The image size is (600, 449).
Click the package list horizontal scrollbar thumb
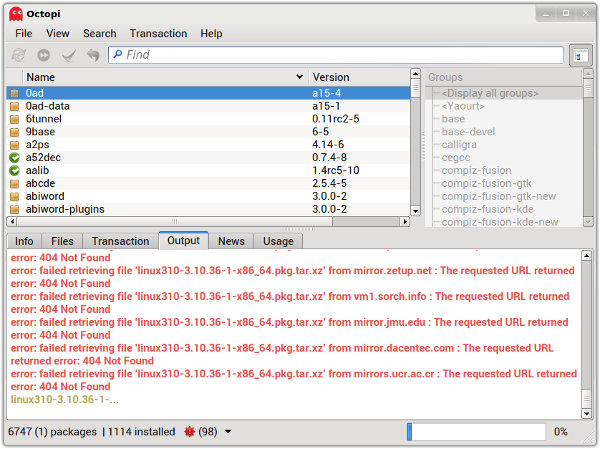[x=174, y=222]
